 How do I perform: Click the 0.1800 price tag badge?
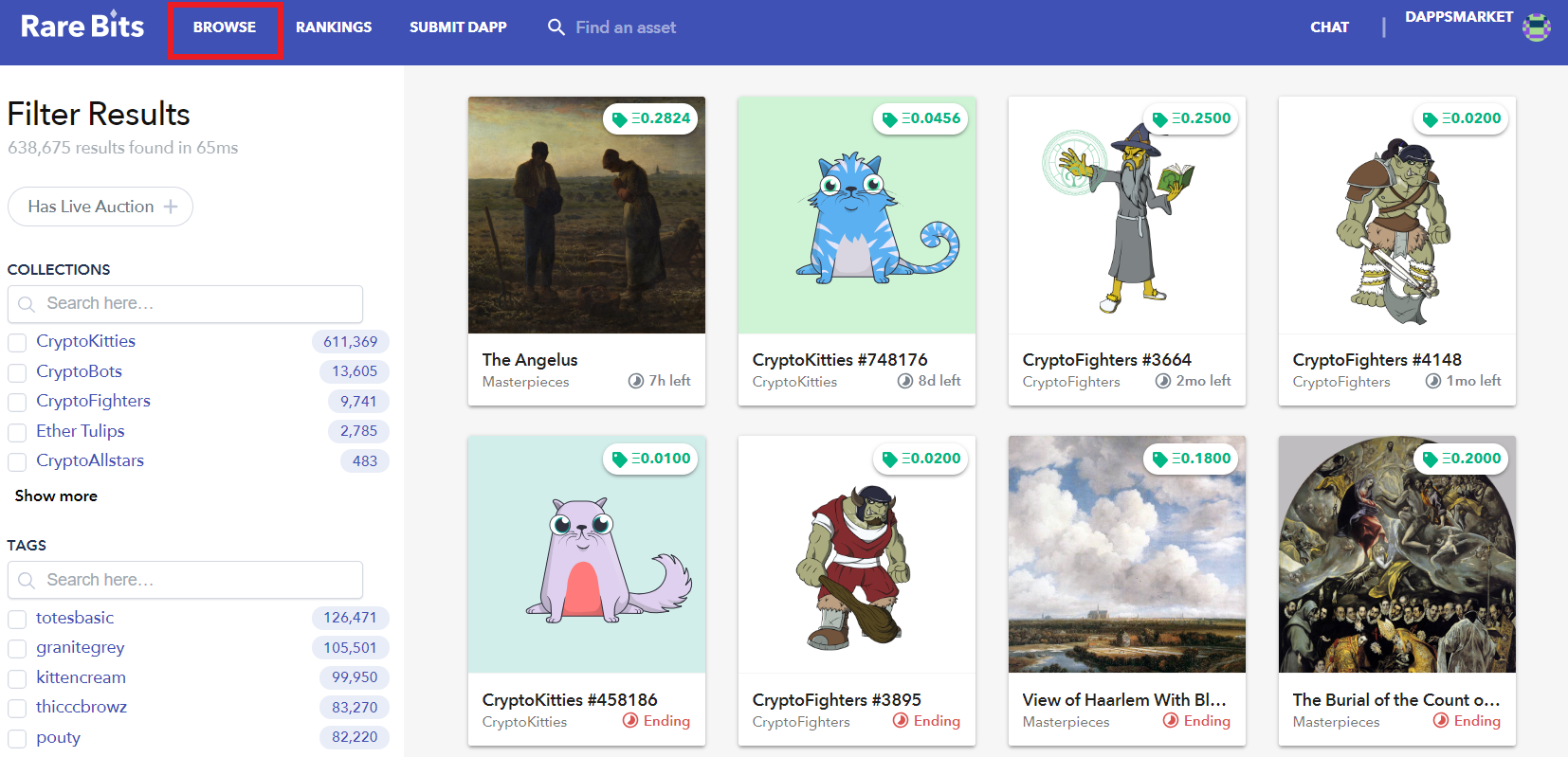pyautogui.click(x=1192, y=459)
